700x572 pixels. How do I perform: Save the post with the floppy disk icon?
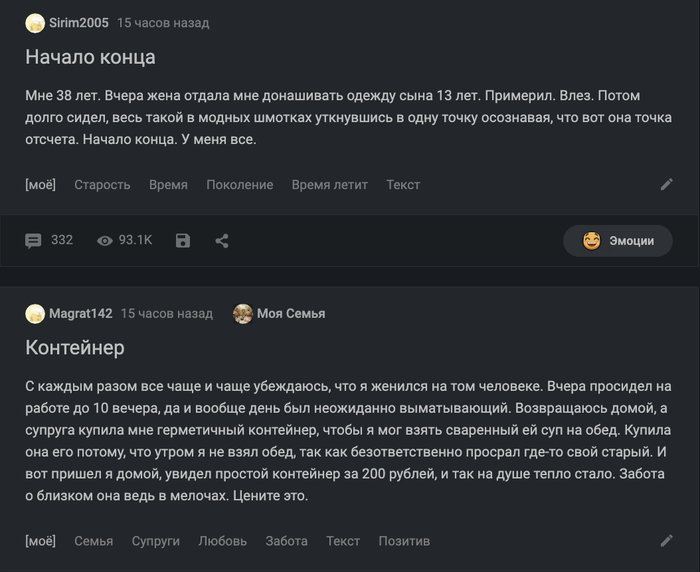point(183,241)
